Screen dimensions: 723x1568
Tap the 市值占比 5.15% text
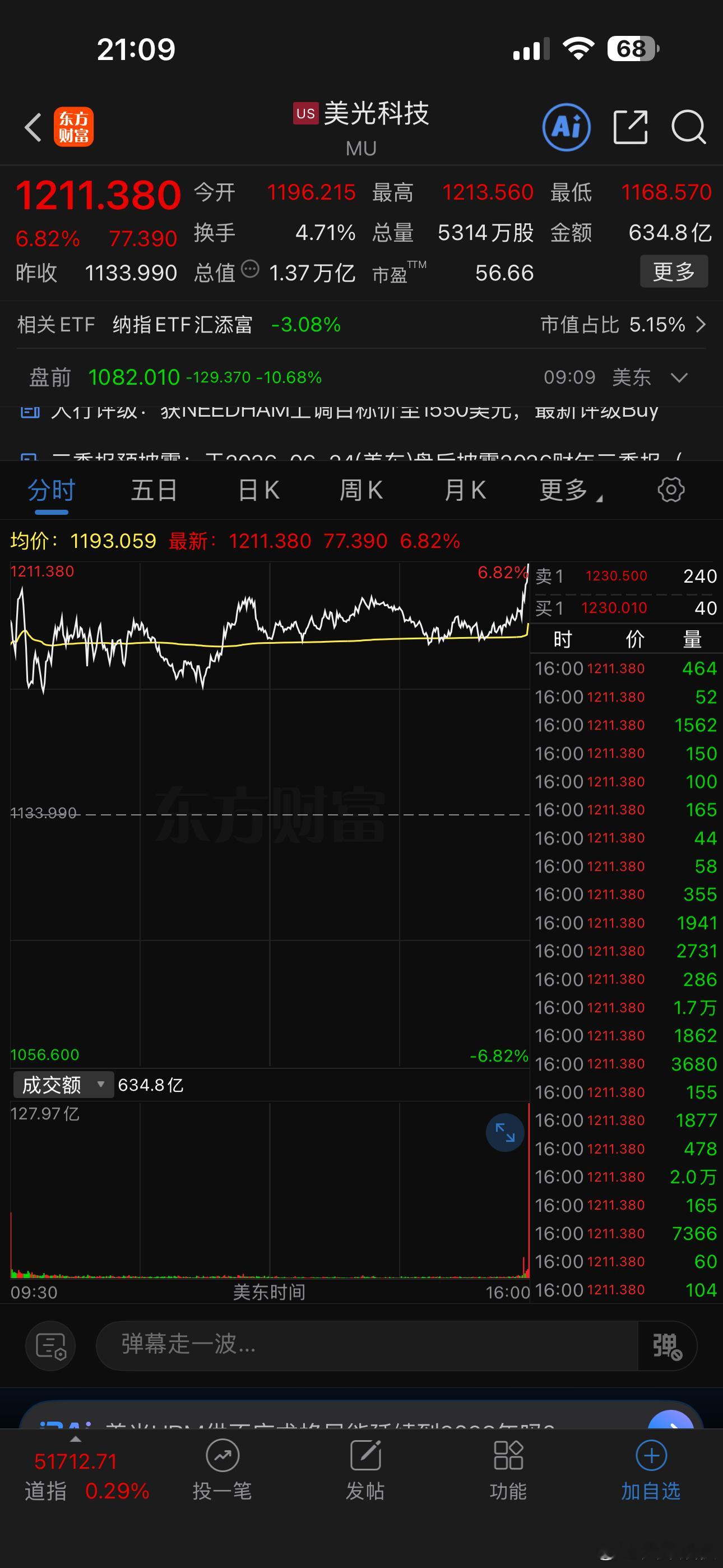[613, 325]
